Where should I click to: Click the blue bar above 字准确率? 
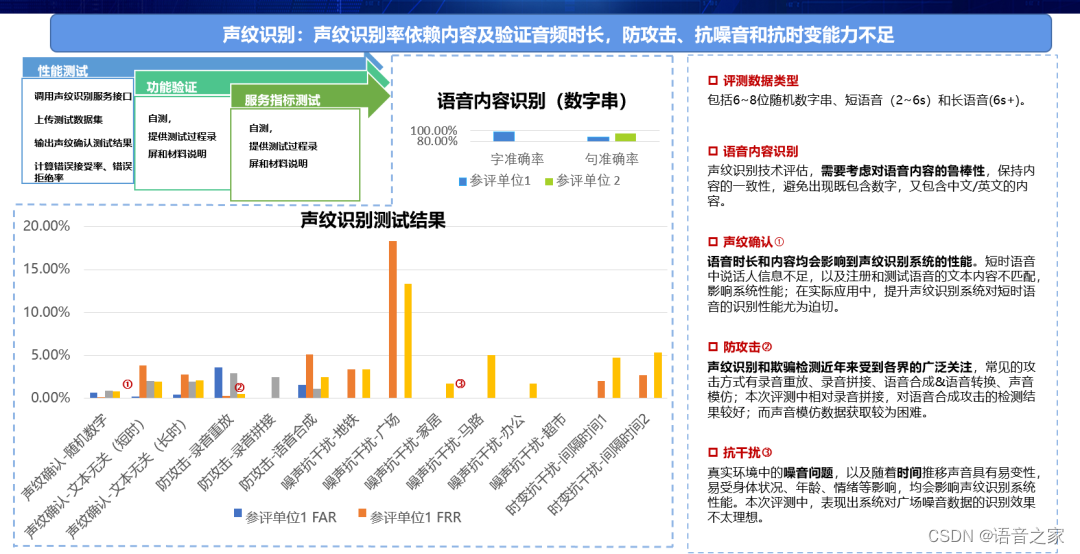(504, 136)
